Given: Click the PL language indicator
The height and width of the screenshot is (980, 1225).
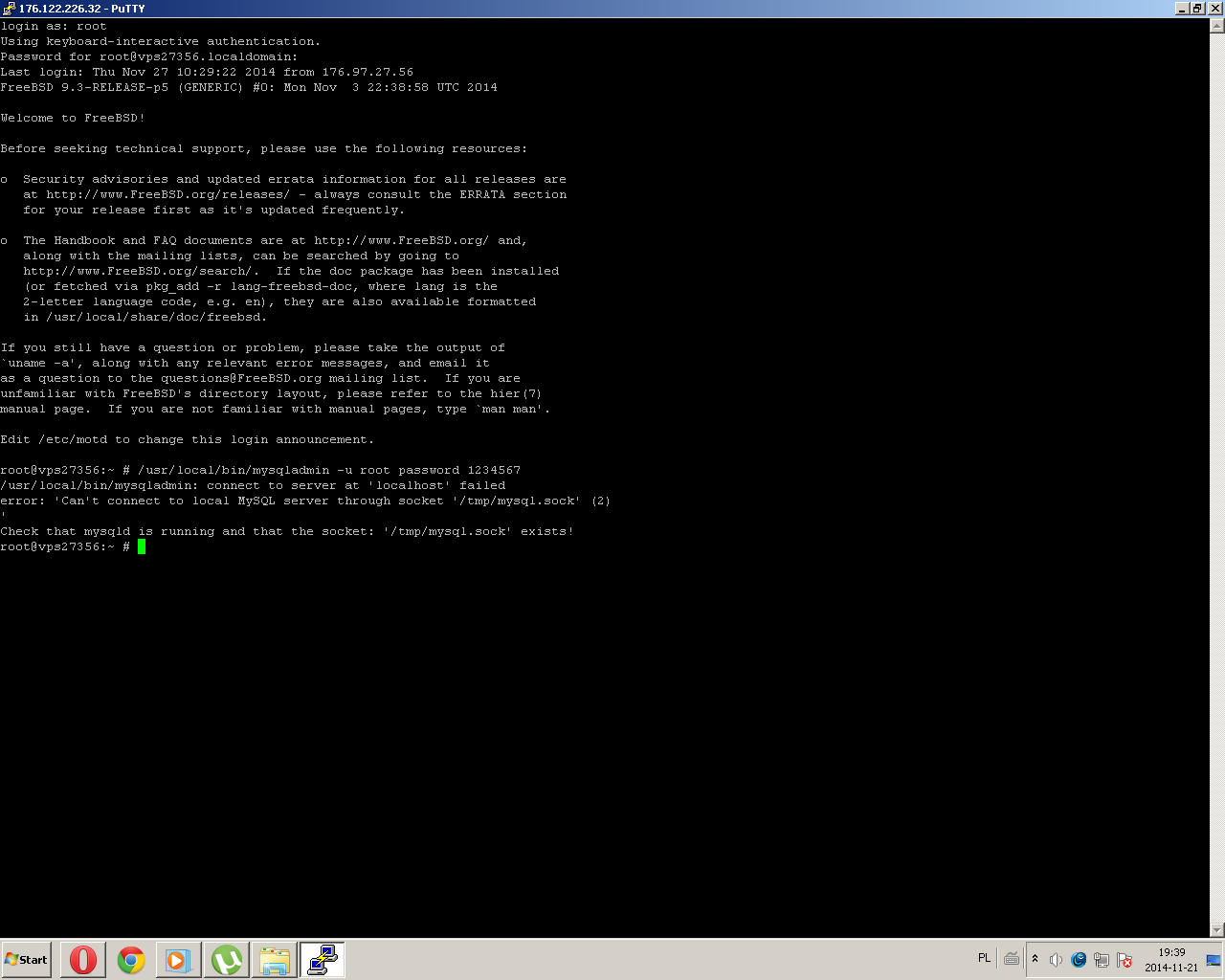Looking at the screenshot, I should click(x=984, y=958).
